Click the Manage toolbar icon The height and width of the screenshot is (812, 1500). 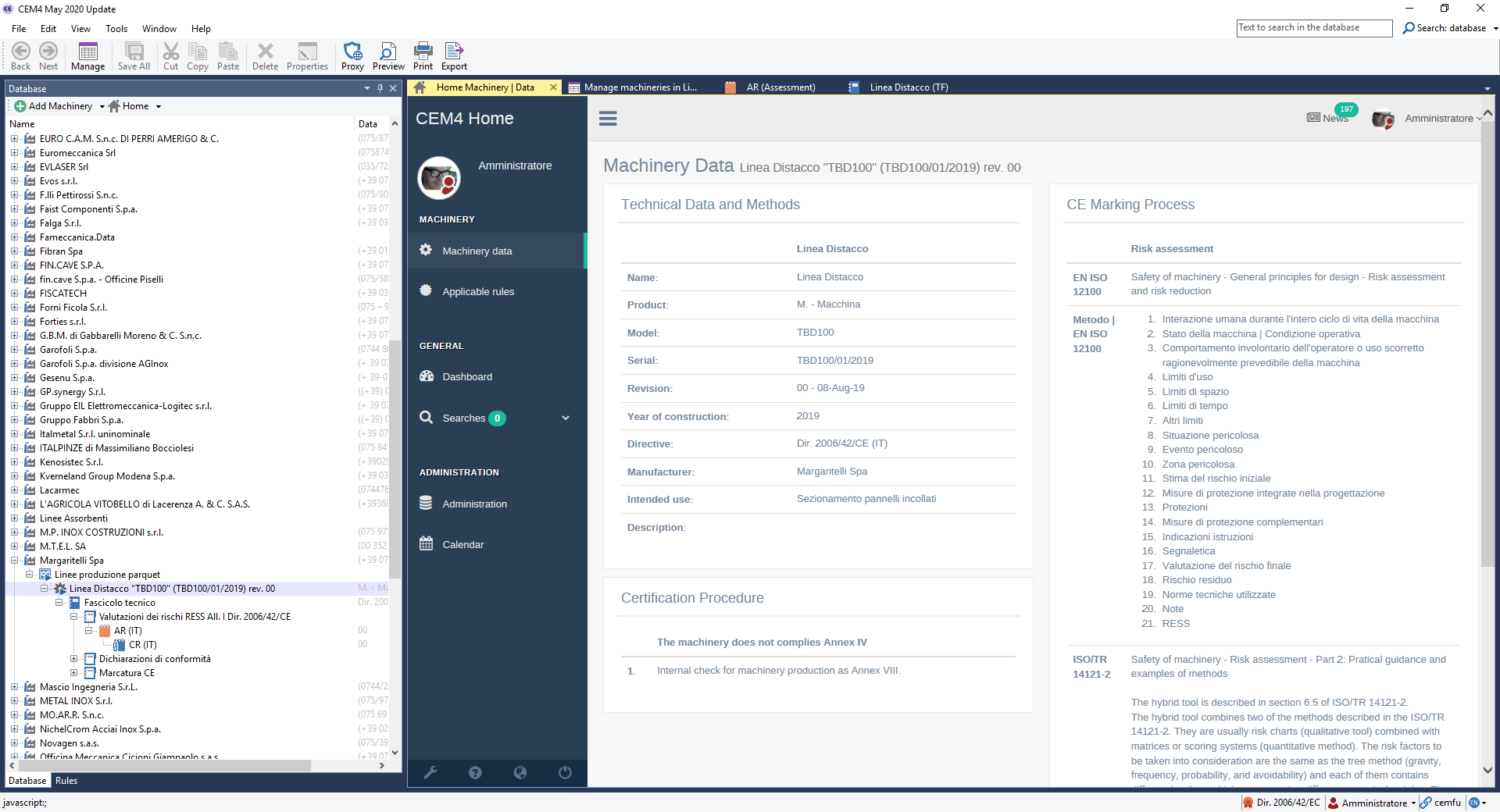click(x=87, y=55)
